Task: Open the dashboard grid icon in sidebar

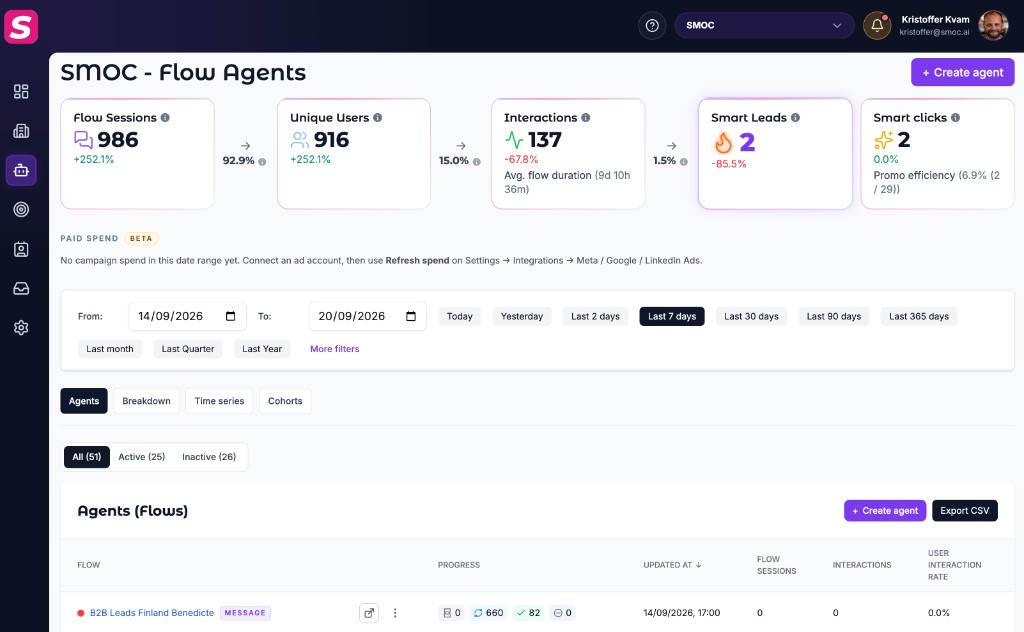Action: click(21, 91)
